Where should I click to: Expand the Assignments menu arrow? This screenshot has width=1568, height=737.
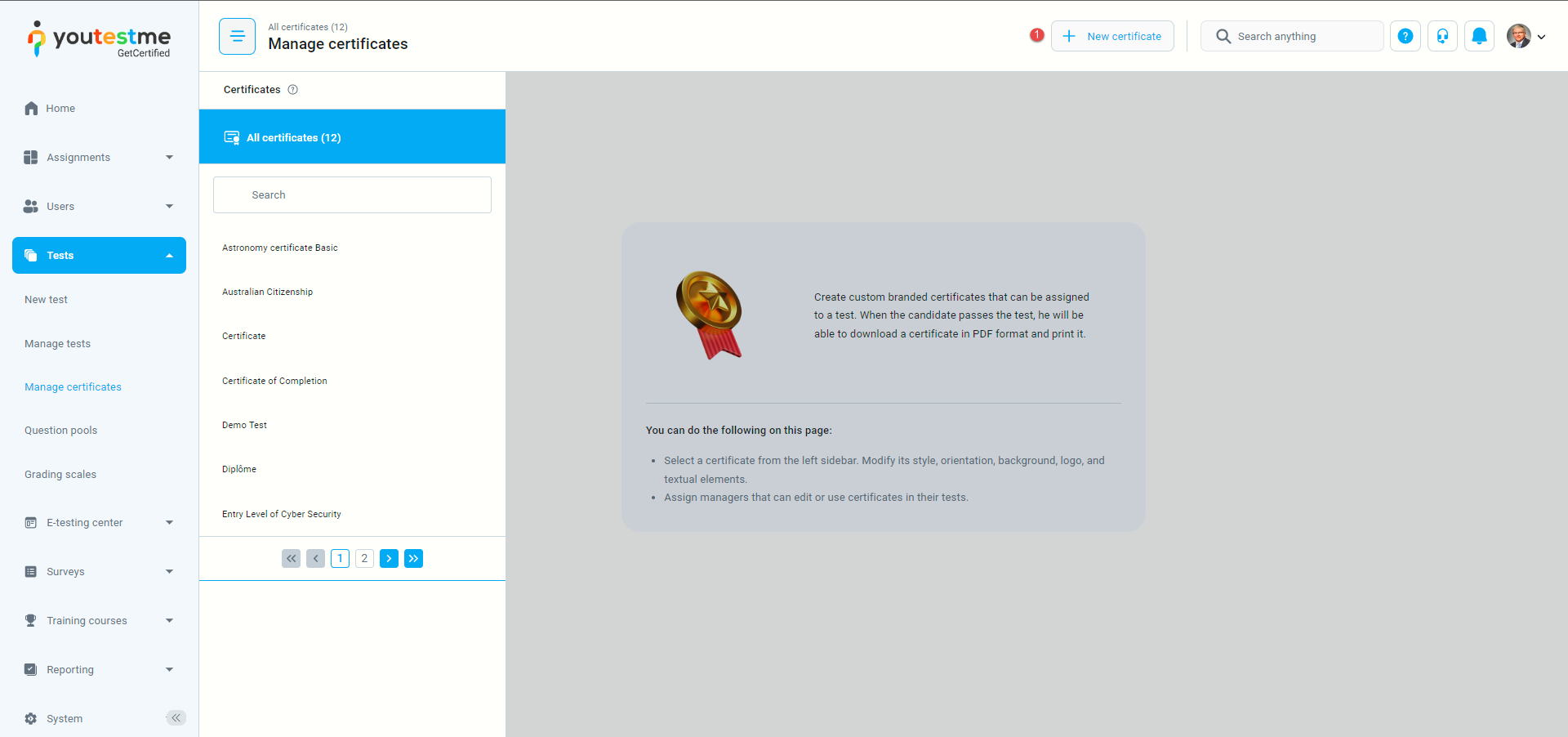point(170,158)
